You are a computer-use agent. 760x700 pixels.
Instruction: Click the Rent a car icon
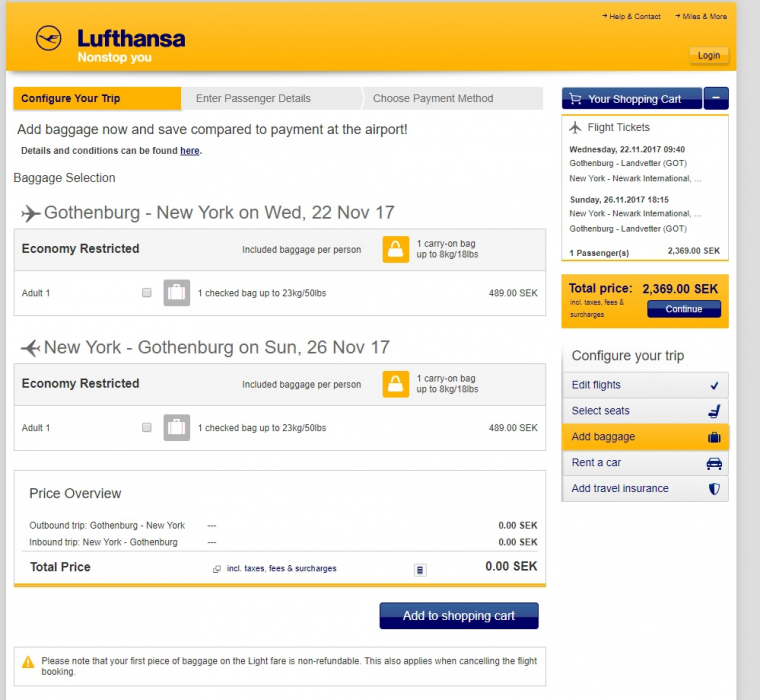pos(714,463)
